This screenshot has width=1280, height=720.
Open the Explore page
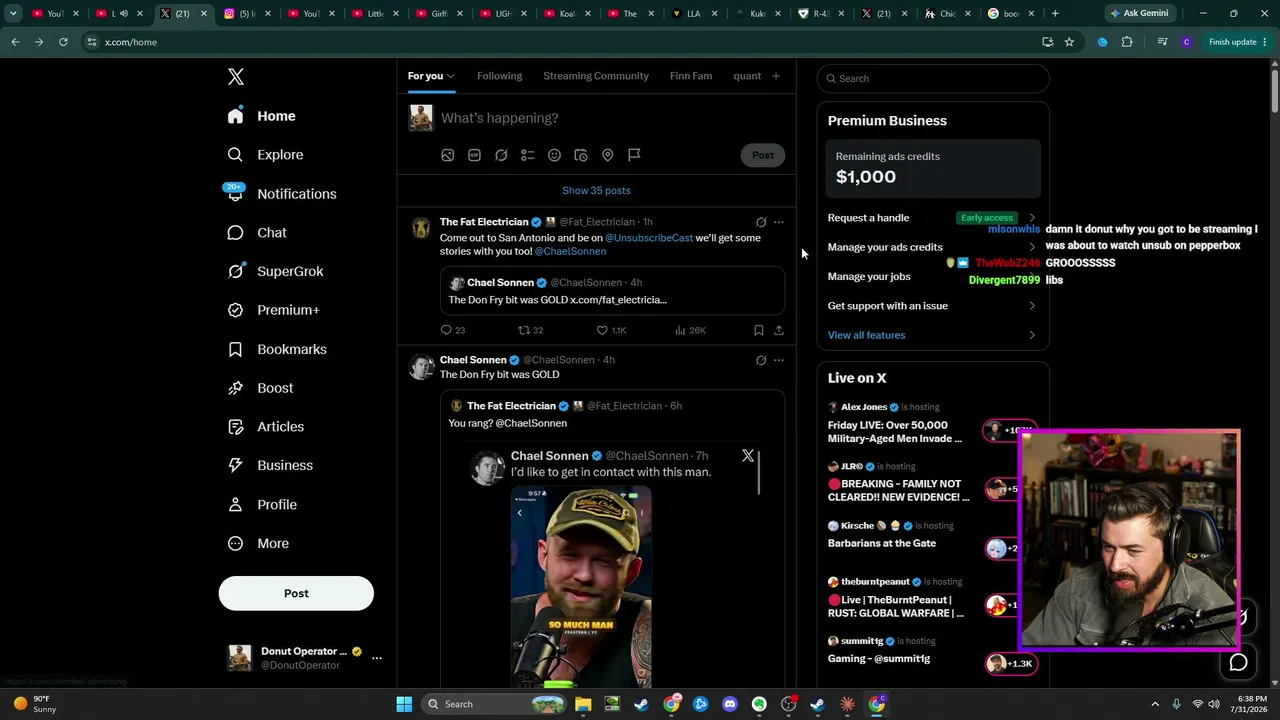click(x=265, y=155)
